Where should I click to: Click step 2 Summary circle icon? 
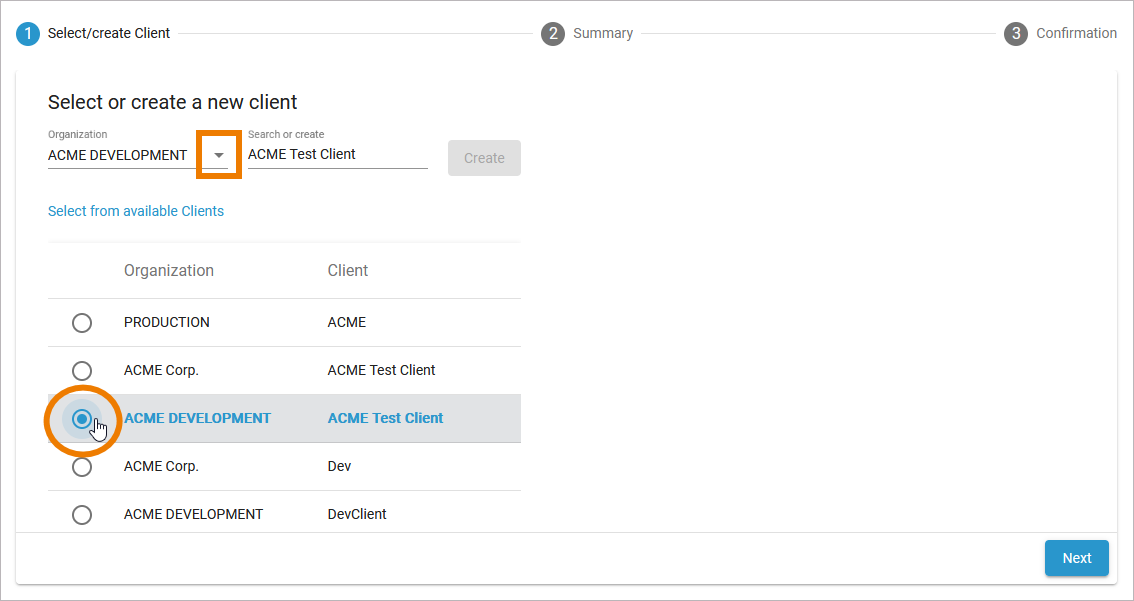(553, 34)
